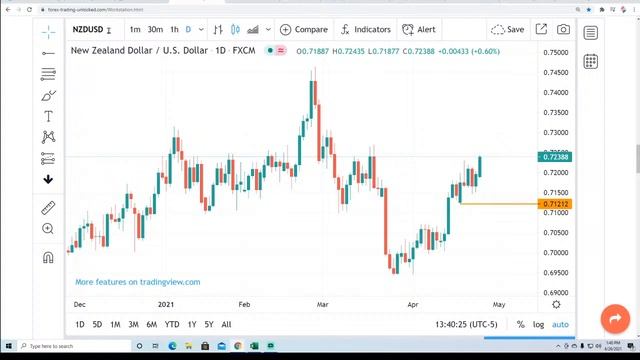Set date range to 5Y
This screenshot has height=360, width=640.
click(209, 324)
